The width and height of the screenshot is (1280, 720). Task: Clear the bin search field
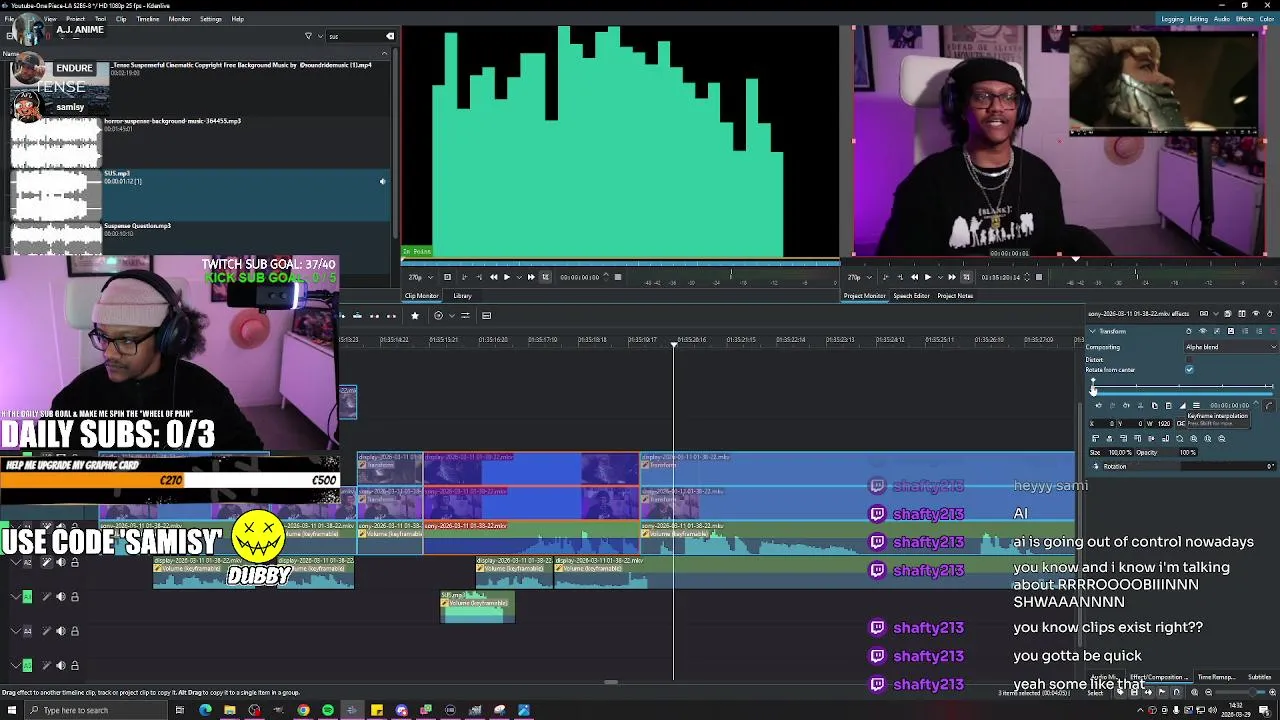tap(390, 36)
